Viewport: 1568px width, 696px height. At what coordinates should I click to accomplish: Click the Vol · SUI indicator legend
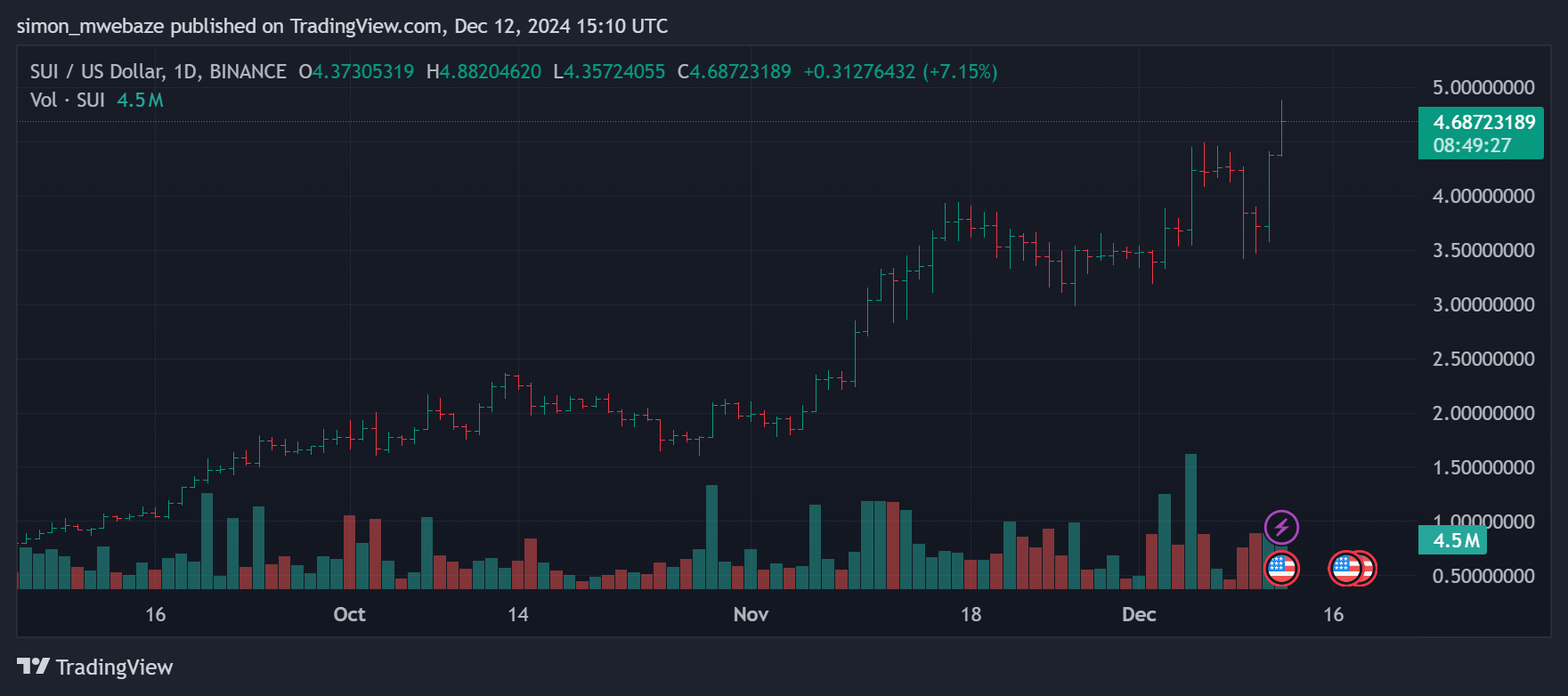click(x=68, y=100)
